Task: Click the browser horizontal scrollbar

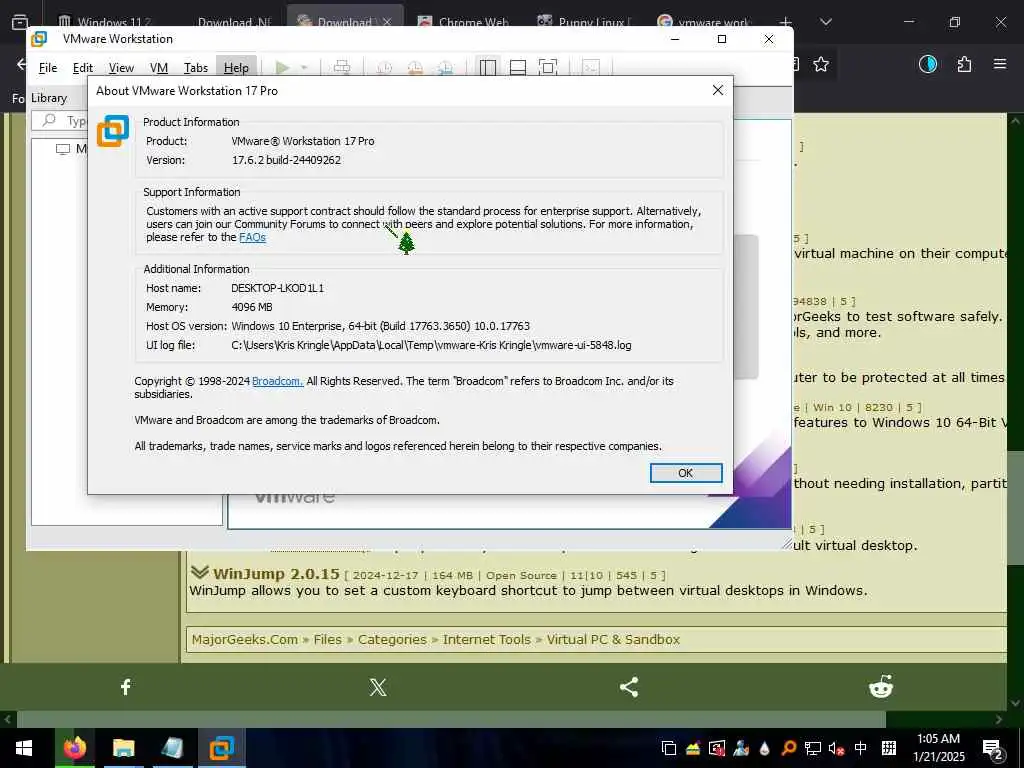Action: coord(451,719)
